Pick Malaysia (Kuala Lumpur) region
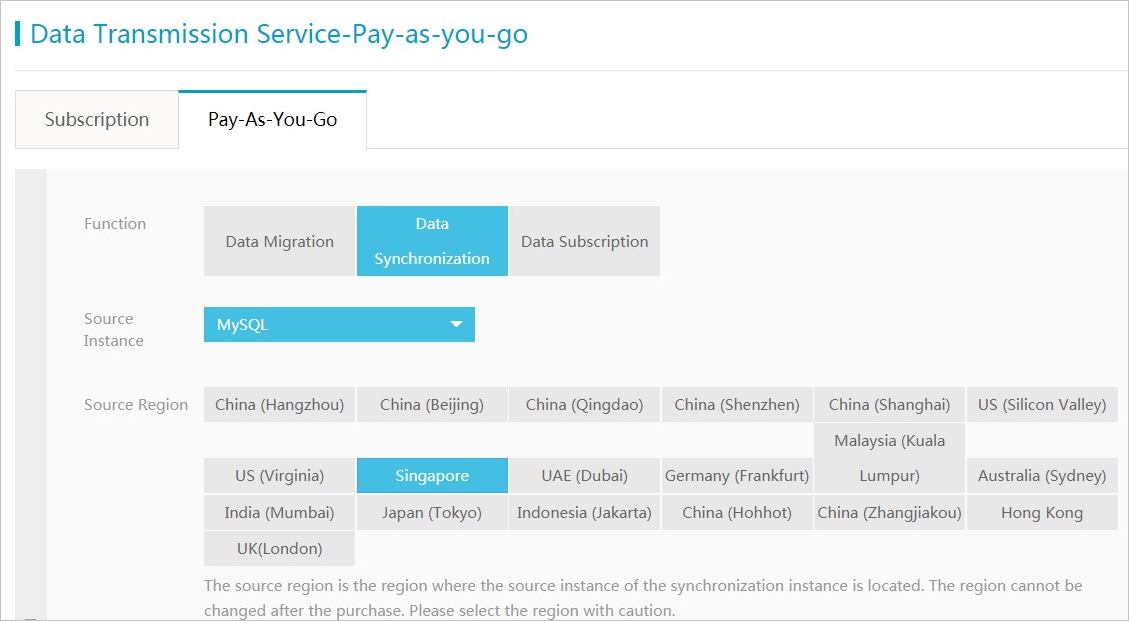This screenshot has height=621, width=1129. tap(889, 458)
